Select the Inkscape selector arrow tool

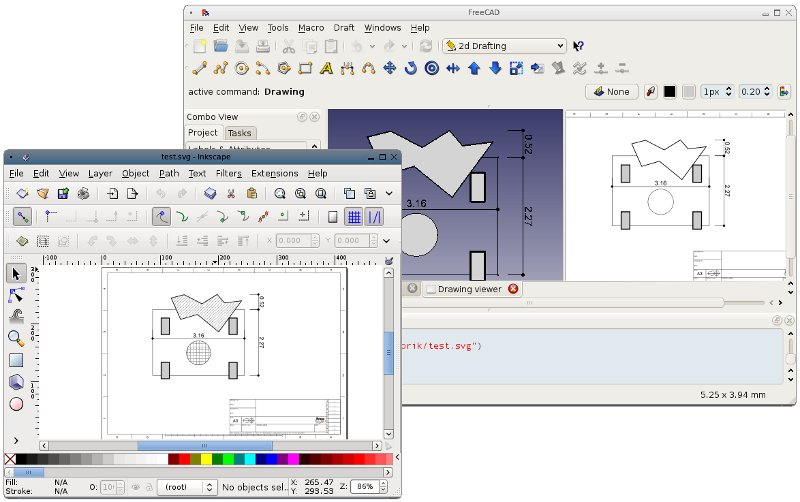(x=16, y=273)
